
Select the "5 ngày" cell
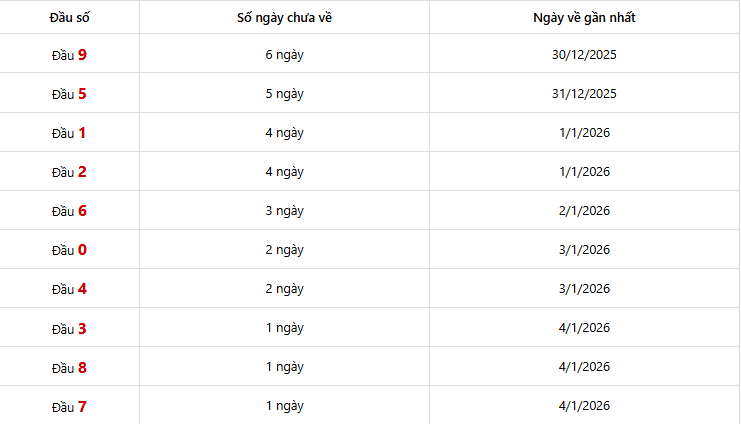pyautogui.click(x=284, y=94)
